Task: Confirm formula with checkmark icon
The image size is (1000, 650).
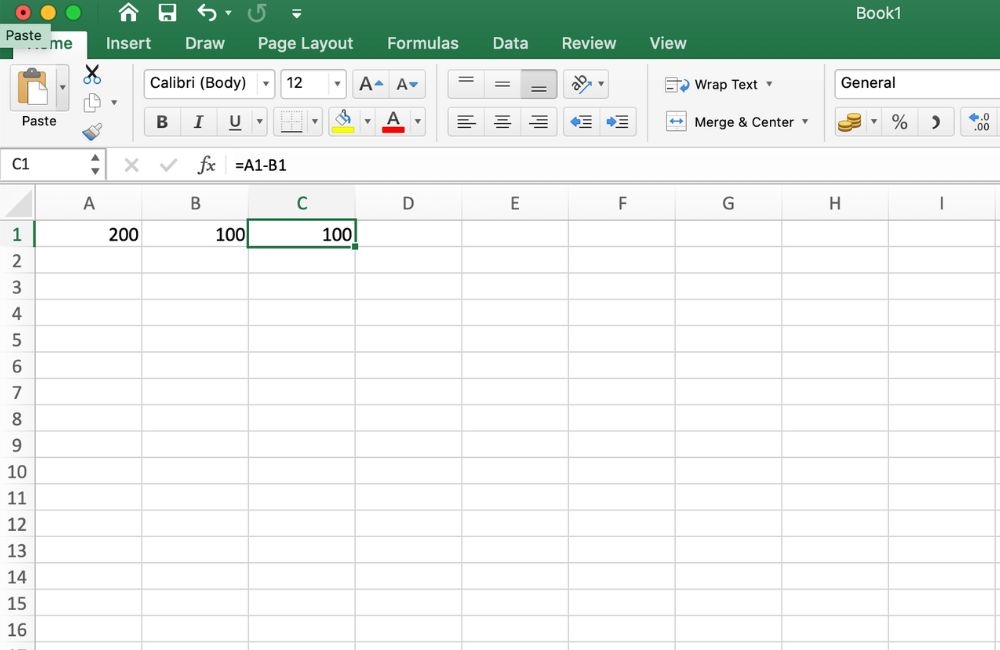Action: (168, 165)
